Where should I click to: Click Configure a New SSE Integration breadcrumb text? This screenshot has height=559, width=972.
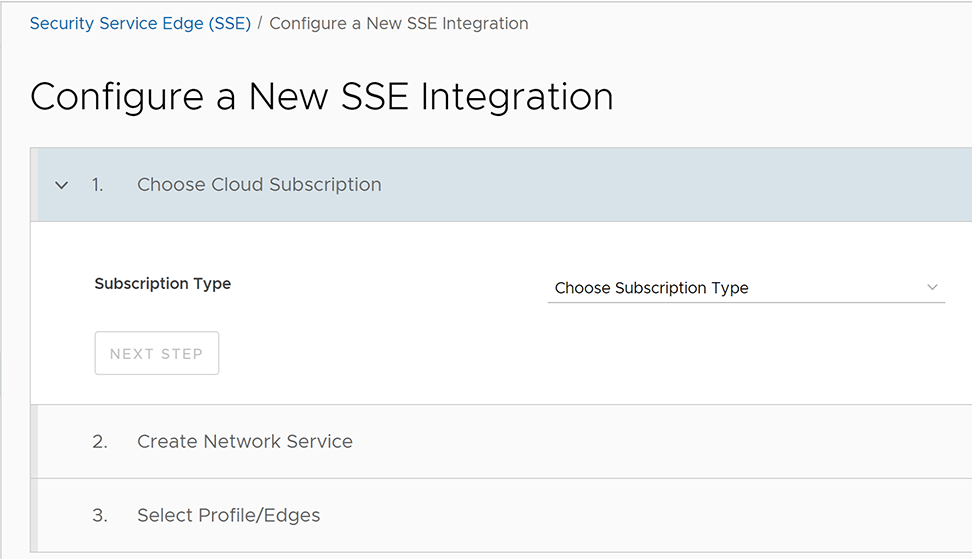click(x=399, y=23)
